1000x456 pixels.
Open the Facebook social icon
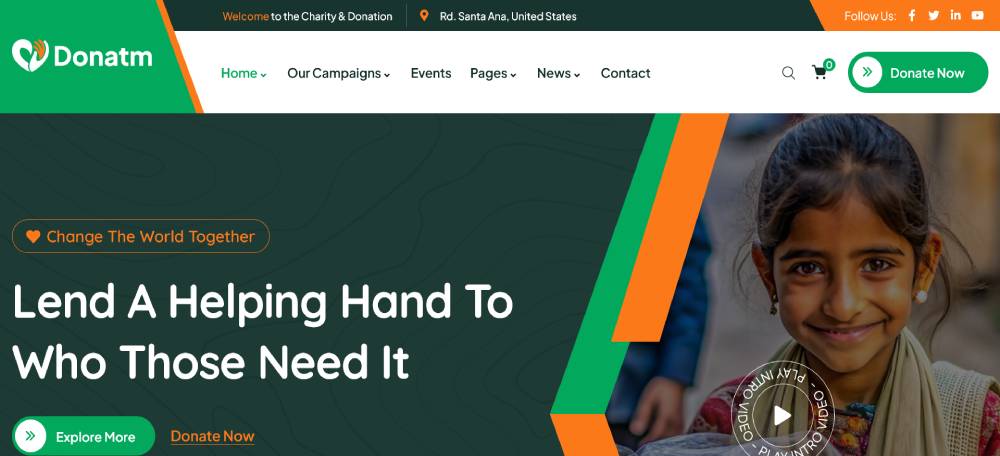coord(912,16)
